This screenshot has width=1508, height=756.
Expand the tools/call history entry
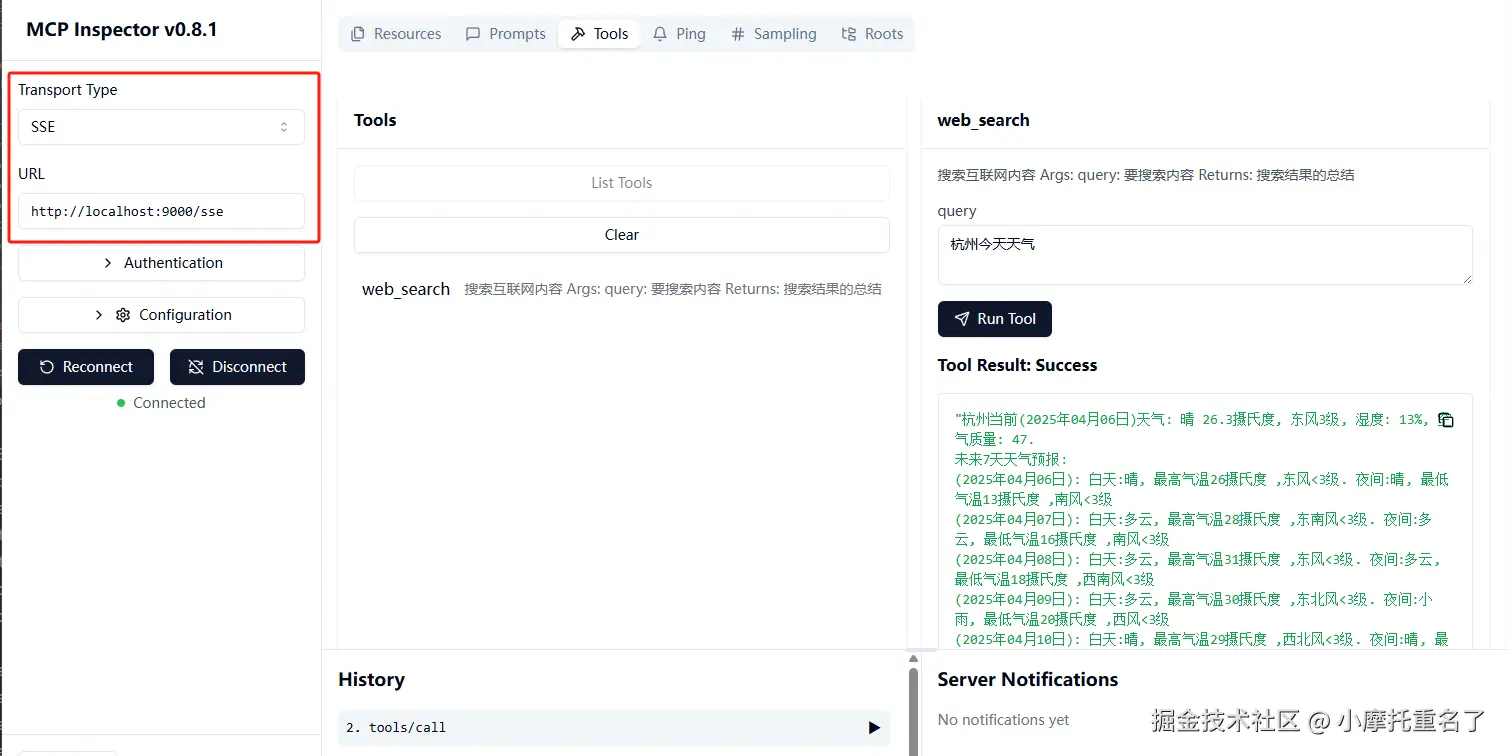pyautogui.click(x=614, y=728)
